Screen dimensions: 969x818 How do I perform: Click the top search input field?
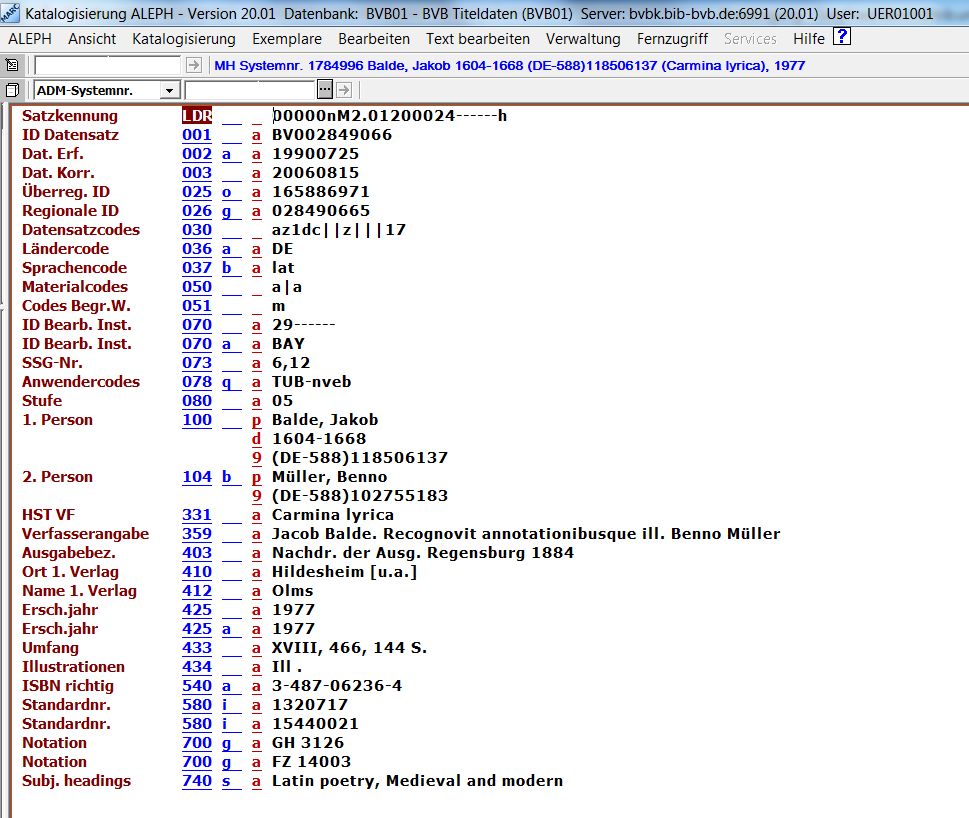(x=108, y=65)
